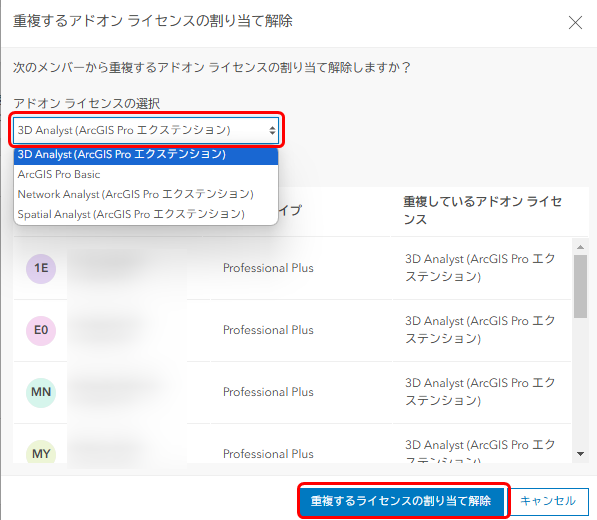Click Professional Plus in the MY row
597x520 pixels.
click(268, 454)
